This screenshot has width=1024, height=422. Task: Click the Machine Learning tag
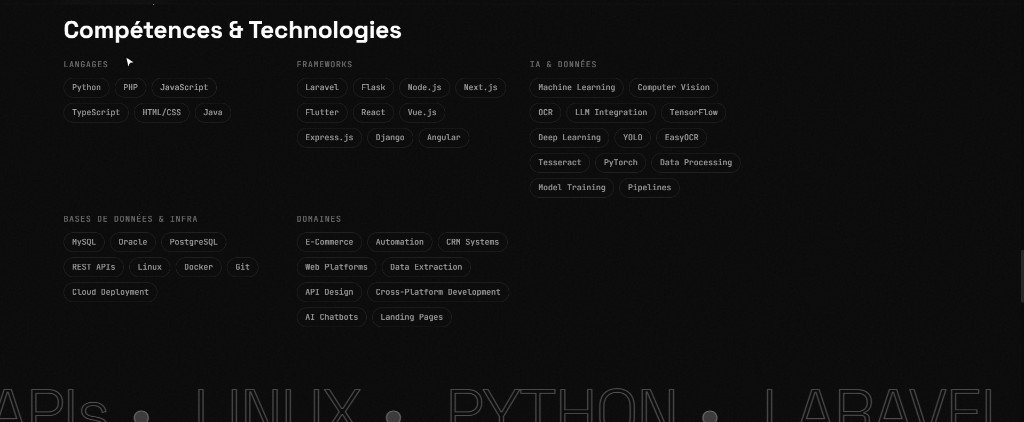(x=577, y=88)
